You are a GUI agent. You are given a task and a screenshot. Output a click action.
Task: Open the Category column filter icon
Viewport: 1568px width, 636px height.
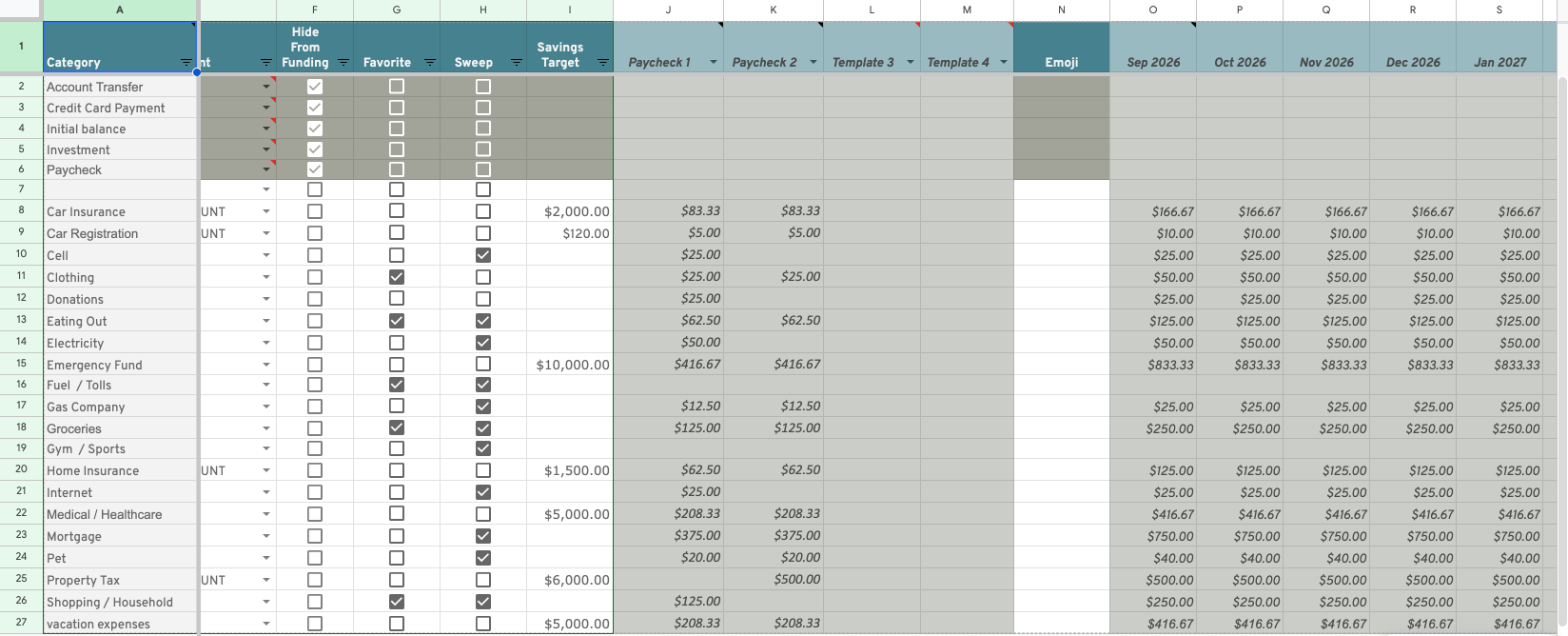(x=186, y=62)
